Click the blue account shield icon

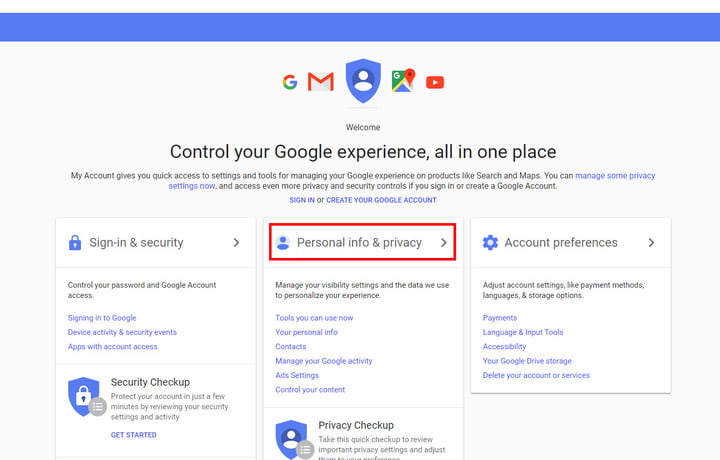click(363, 81)
